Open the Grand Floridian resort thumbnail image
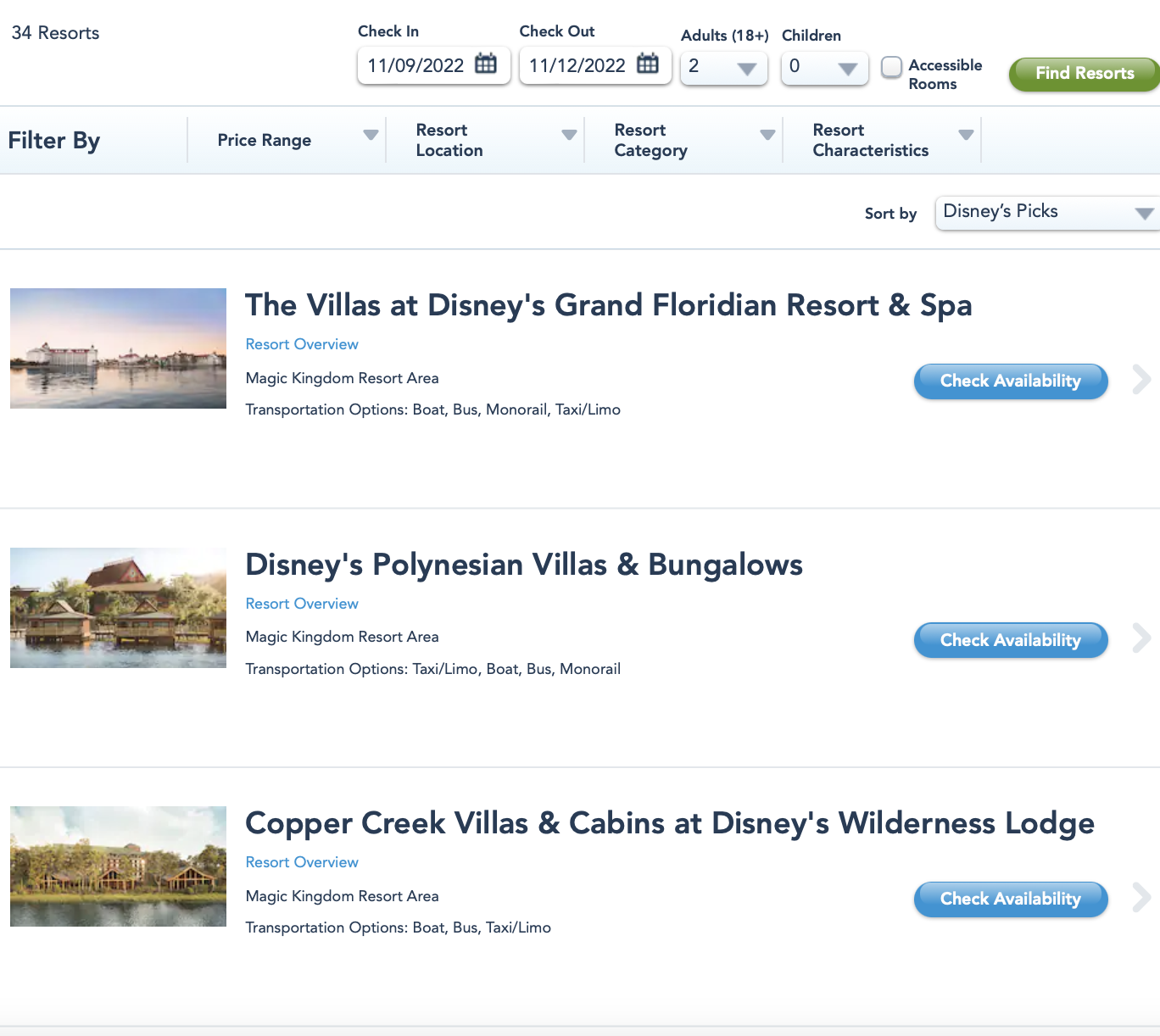 point(118,348)
